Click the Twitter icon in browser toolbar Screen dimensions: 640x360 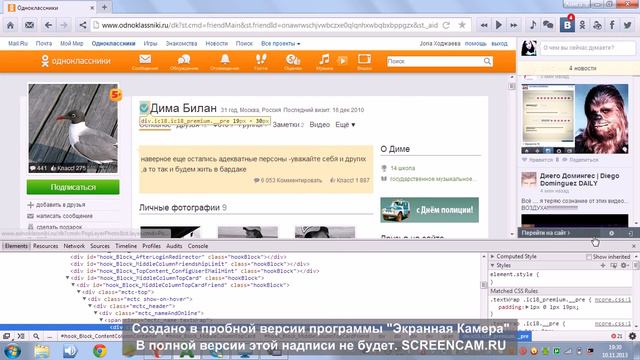coord(627,25)
